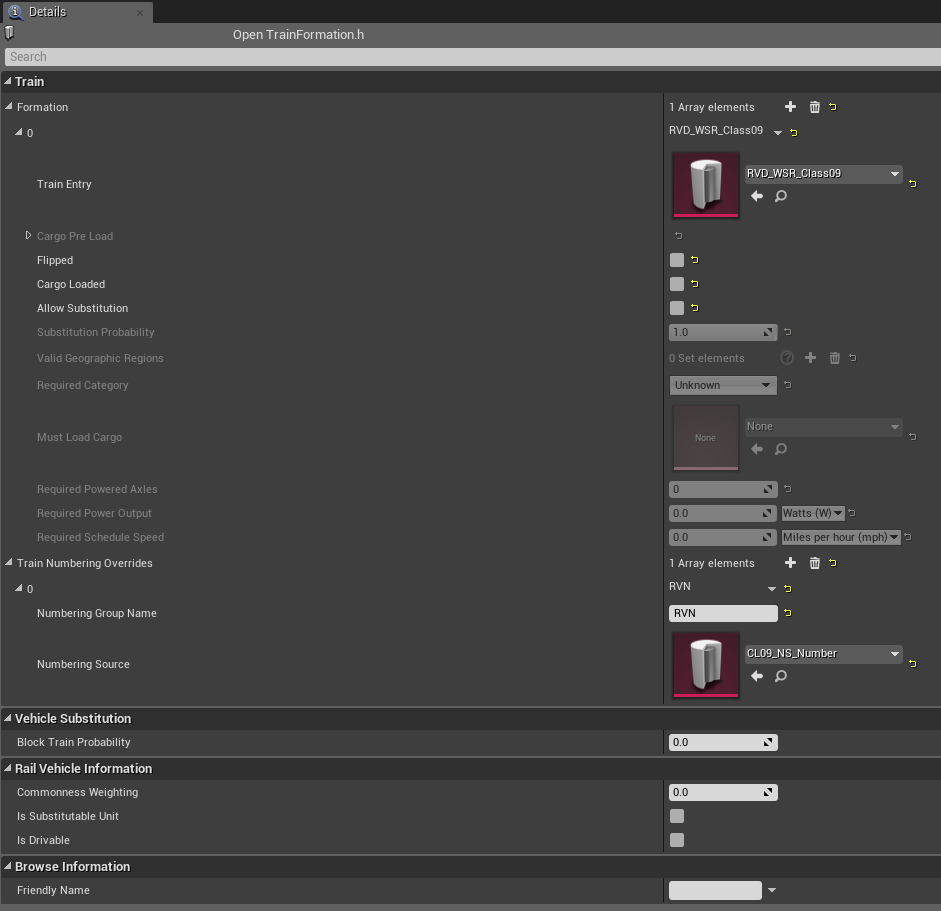Viewport: 941px width, 911px height.
Task: Add element to Train Numbering Overrides array
Action: pyautogui.click(x=790, y=563)
